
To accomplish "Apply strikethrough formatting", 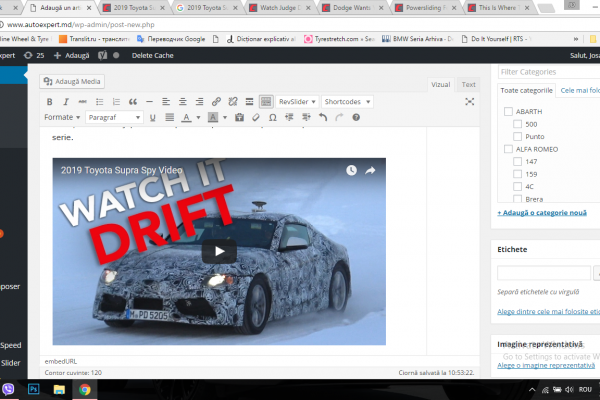I will coord(82,102).
